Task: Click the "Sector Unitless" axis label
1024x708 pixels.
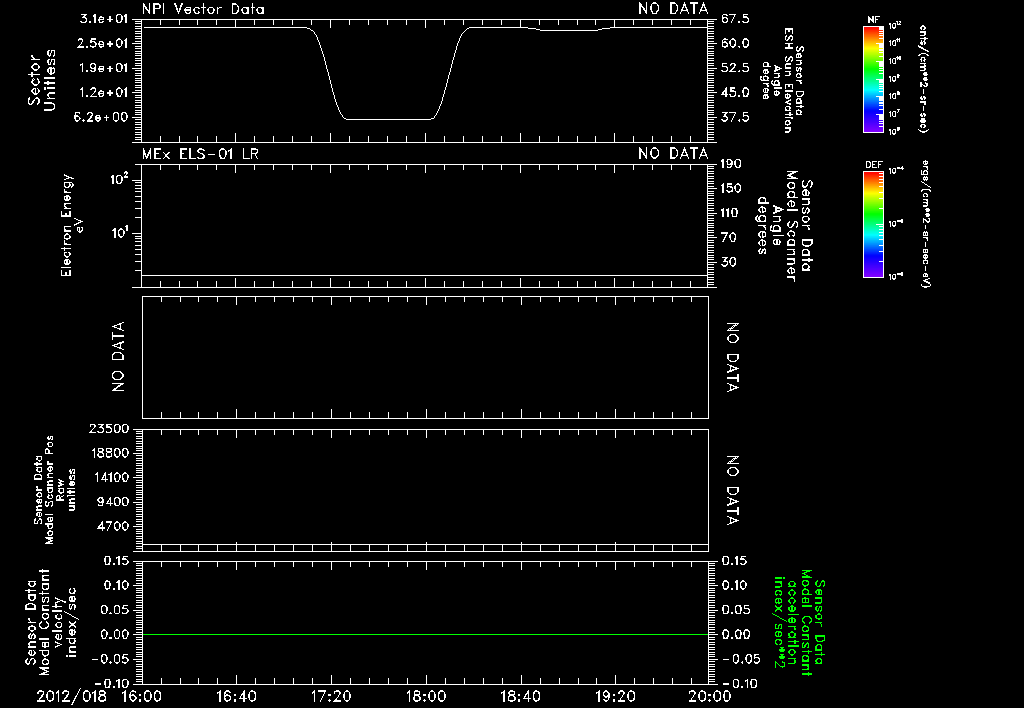Action: (x=42, y=80)
